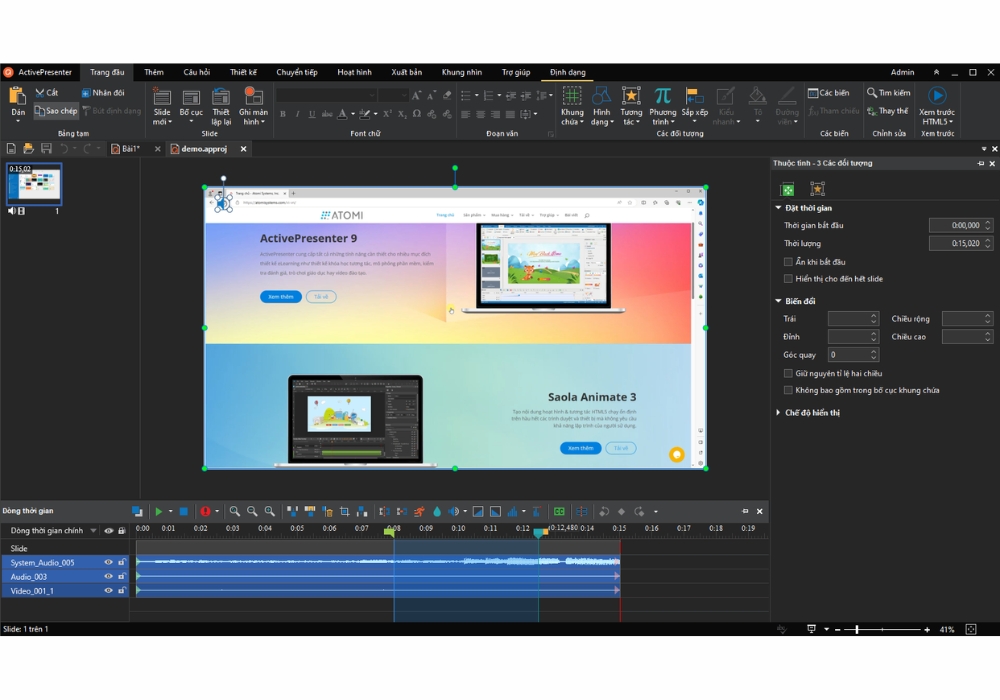Switch to the Câu hỏi tab
The image size is (1000, 700).
[x=196, y=72]
